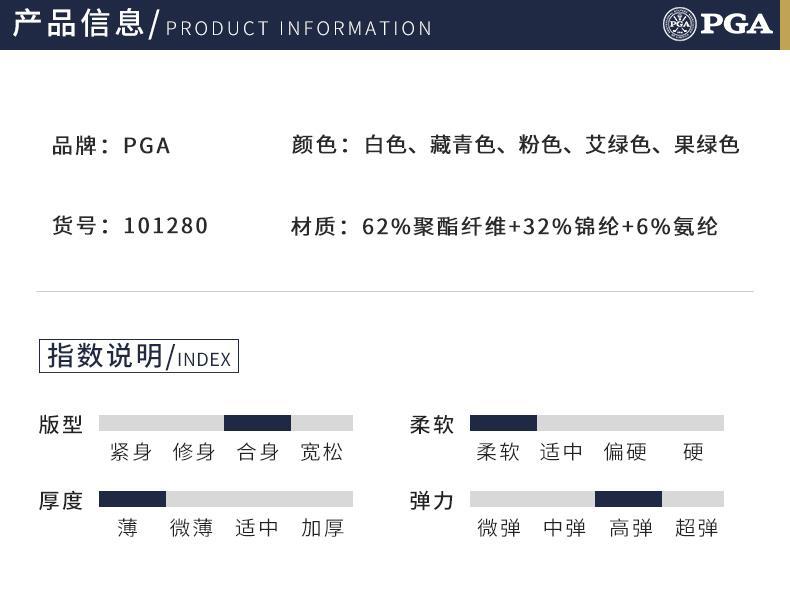Click the 厚度 thickness slider bar
The width and height of the screenshot is (790, 615).
tap(225, 499)
